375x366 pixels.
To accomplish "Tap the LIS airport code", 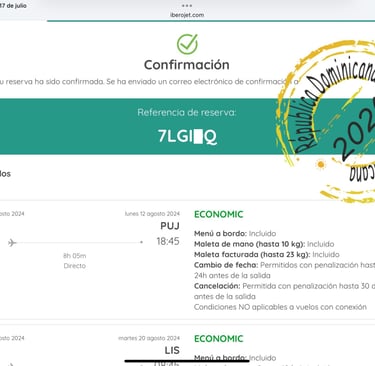I will coord(172,350).
